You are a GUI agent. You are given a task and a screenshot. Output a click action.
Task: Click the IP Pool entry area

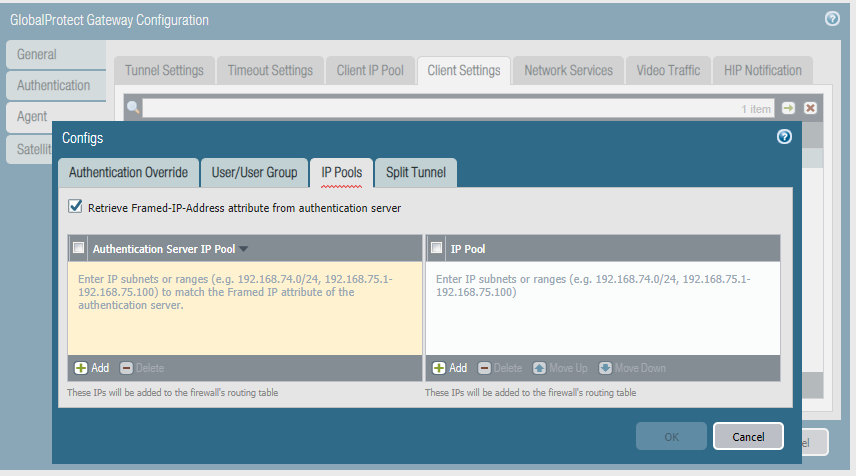pos(603,308)
